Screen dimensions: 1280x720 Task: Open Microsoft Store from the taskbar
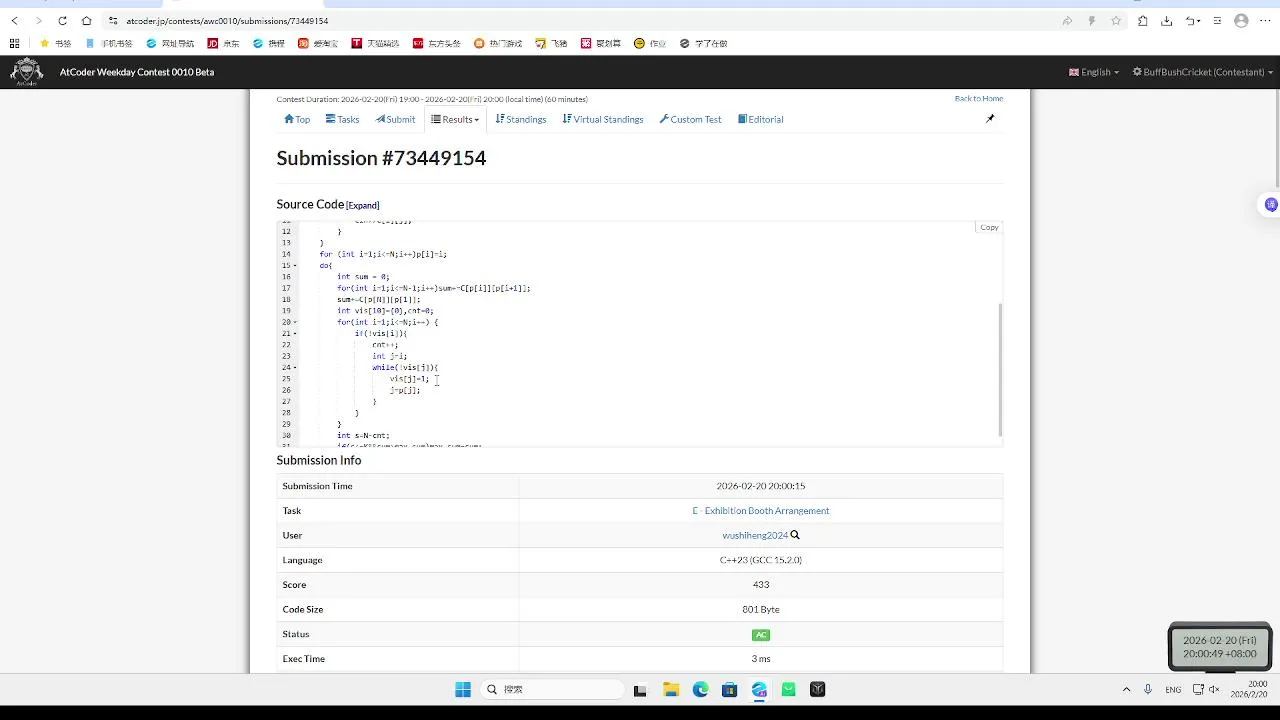coord(730,689)
